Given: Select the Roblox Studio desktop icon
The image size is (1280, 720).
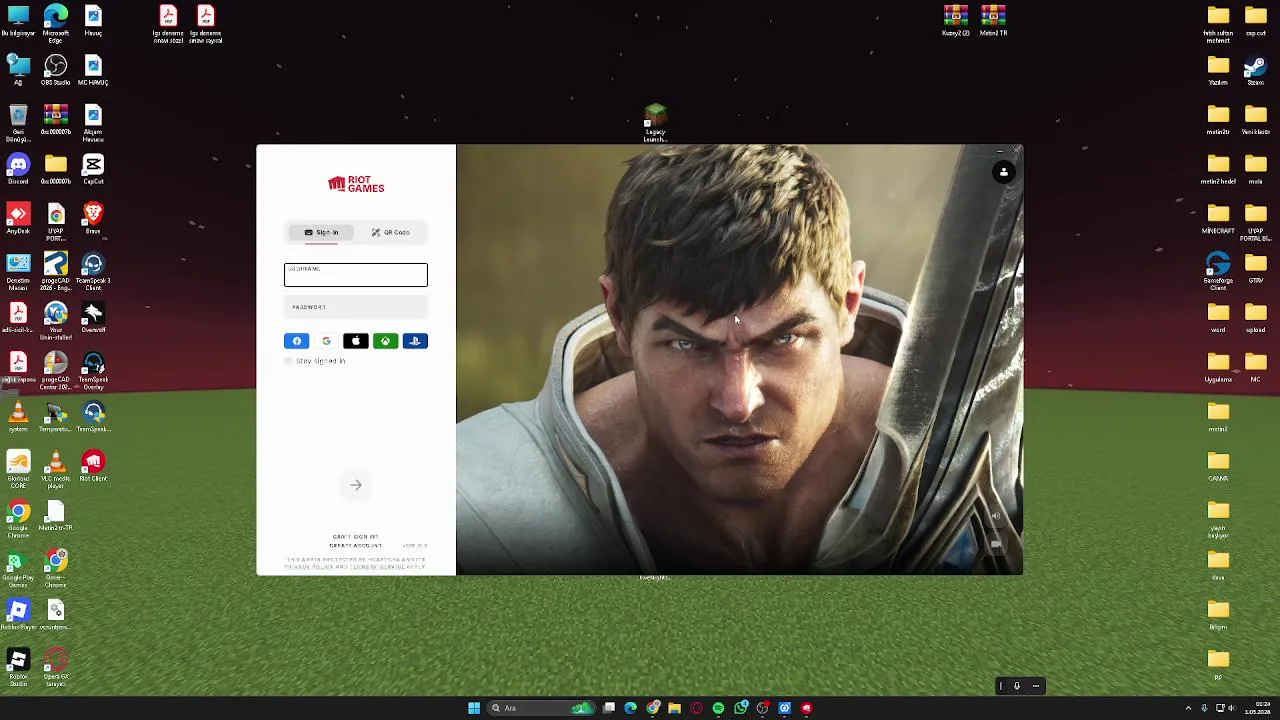Looking at the screenshot, I should tap(18, 668).
